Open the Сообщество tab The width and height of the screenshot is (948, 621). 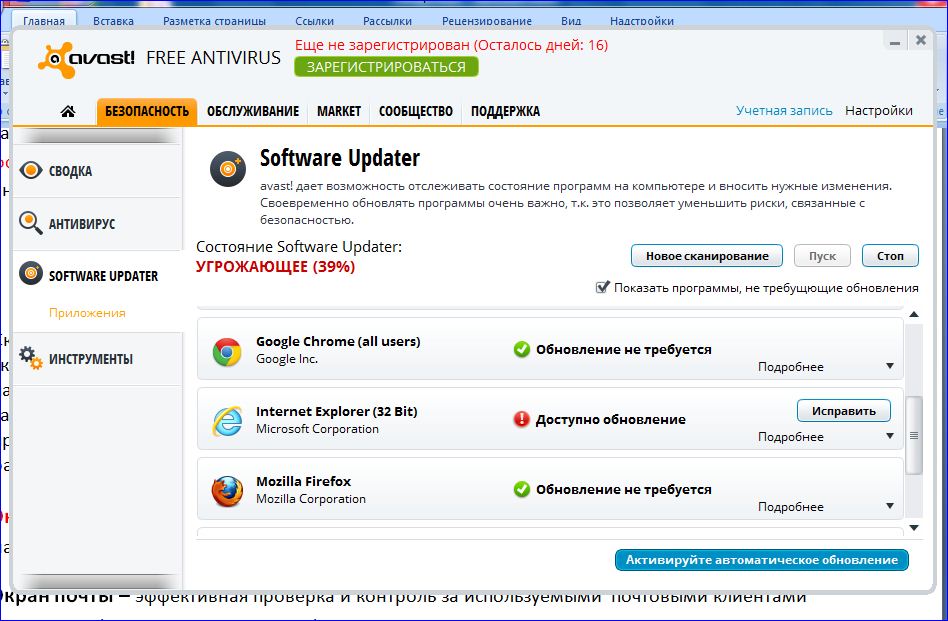coord(415,112)
